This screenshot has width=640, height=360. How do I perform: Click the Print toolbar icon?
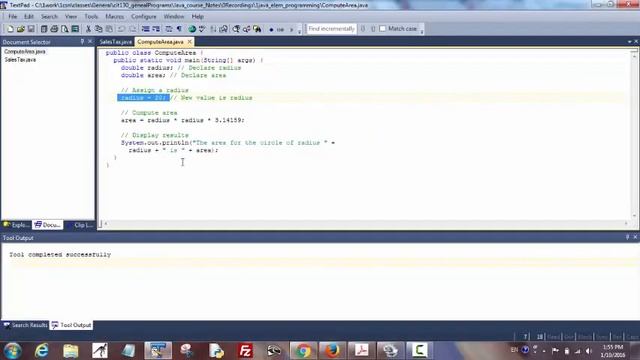pos(54,29)
